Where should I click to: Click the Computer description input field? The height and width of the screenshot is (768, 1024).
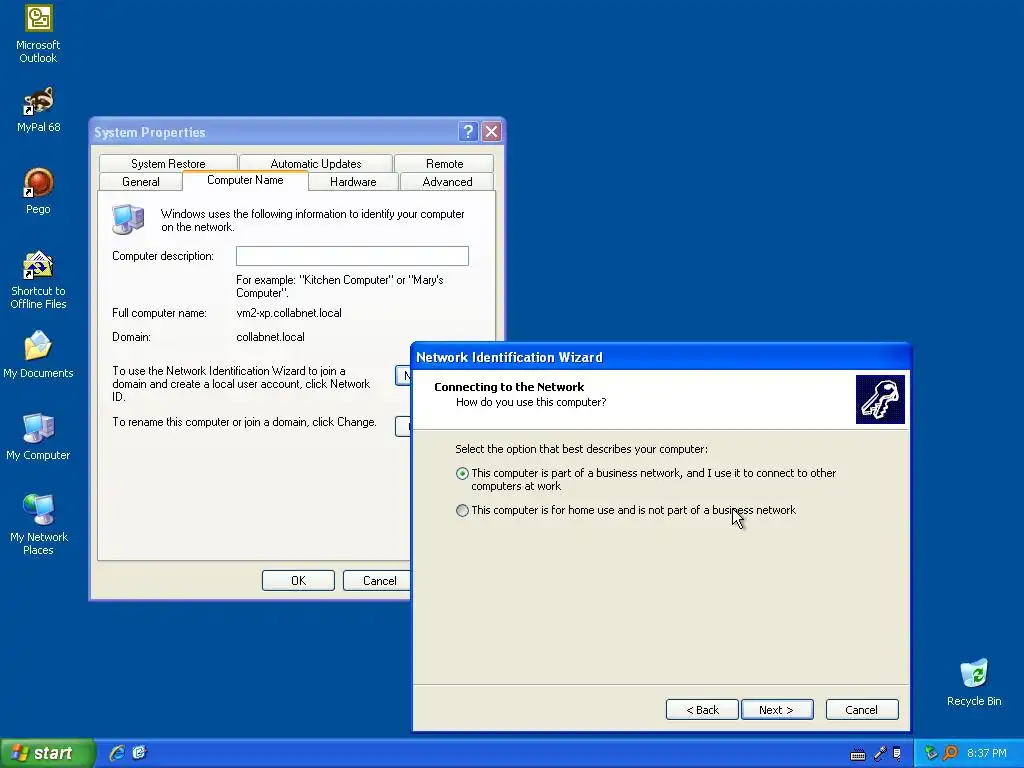point(352,256)
